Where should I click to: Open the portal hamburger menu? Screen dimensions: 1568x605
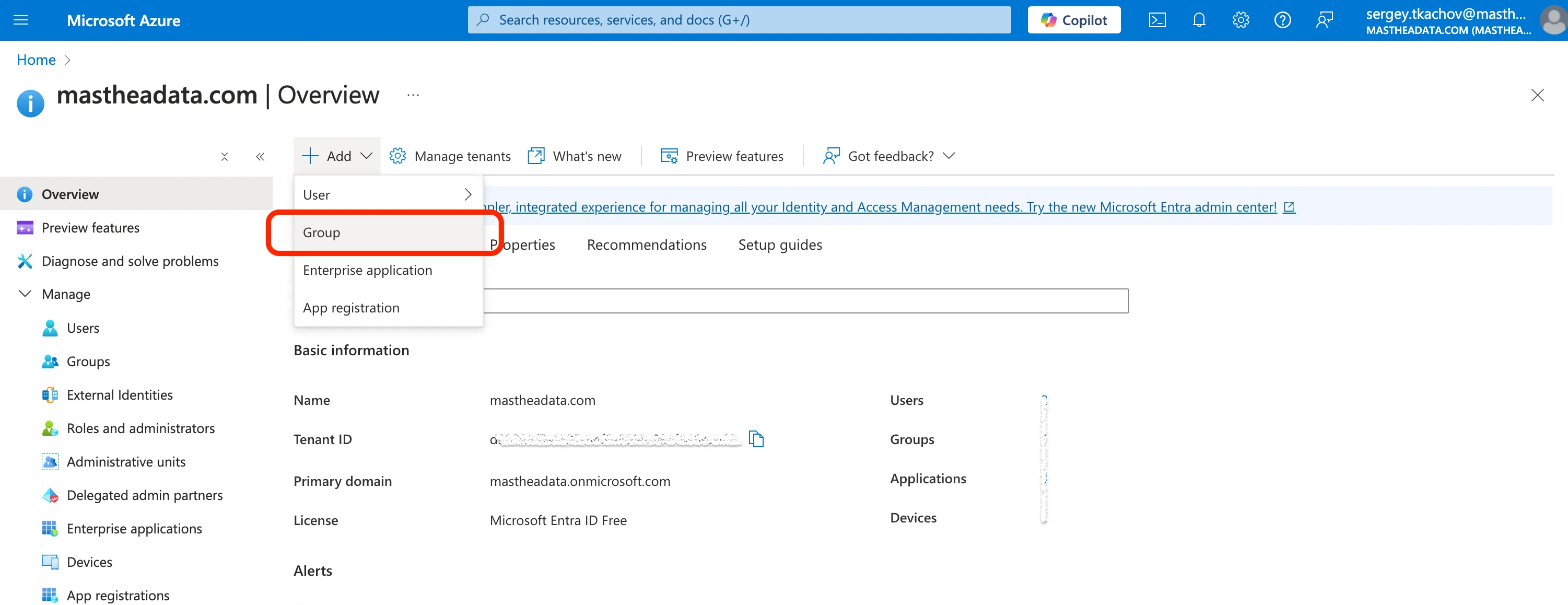coord(21,20)
